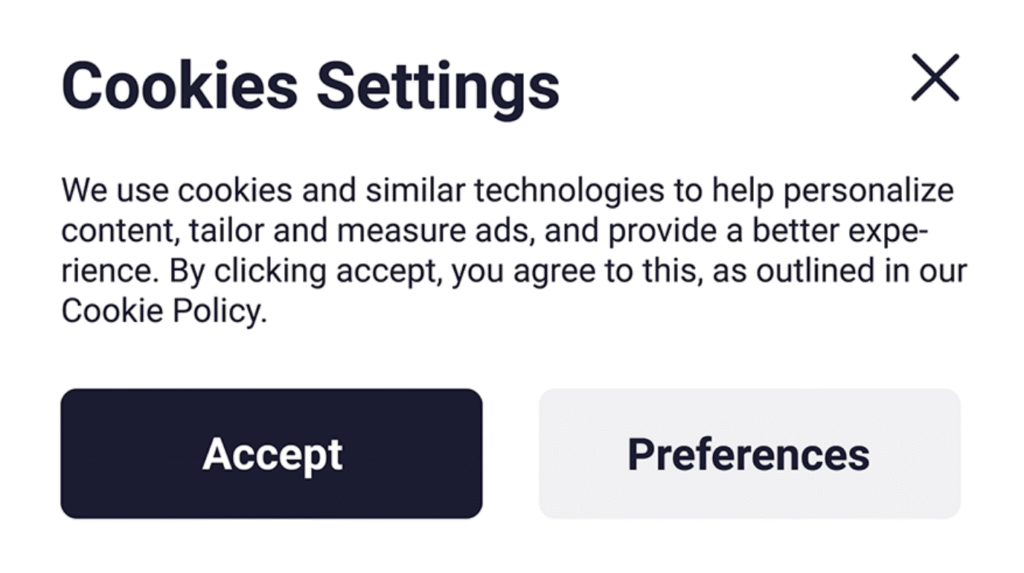
Task: Click the Preferences button
Action: 749,454
